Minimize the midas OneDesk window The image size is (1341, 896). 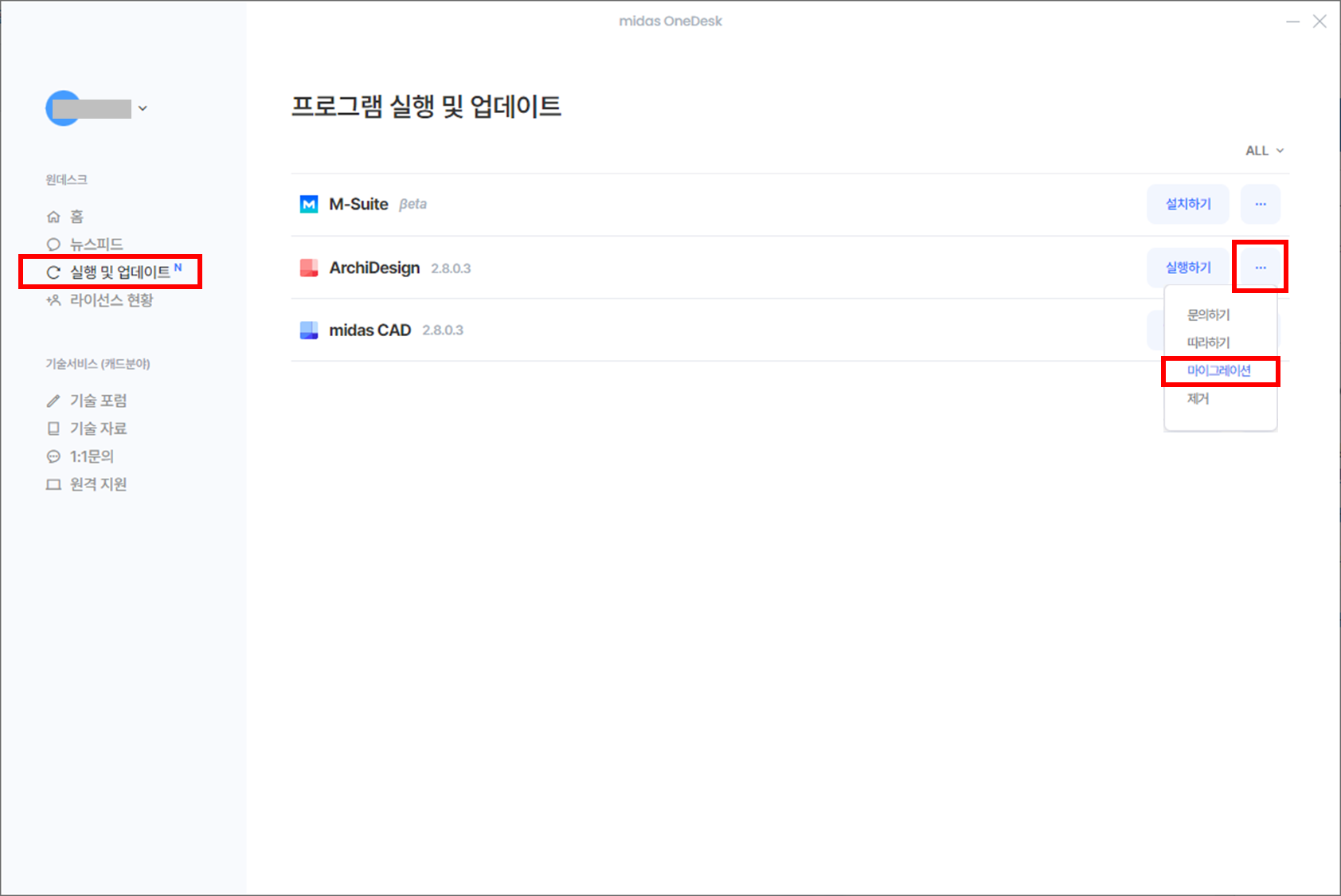1293,22
